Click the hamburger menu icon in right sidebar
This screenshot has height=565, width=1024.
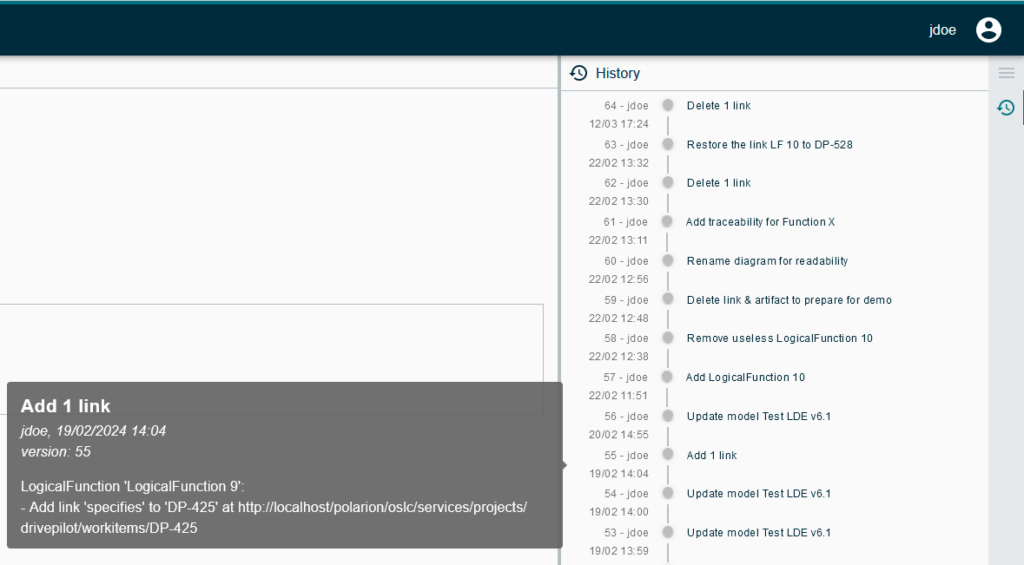[1006, 73]
